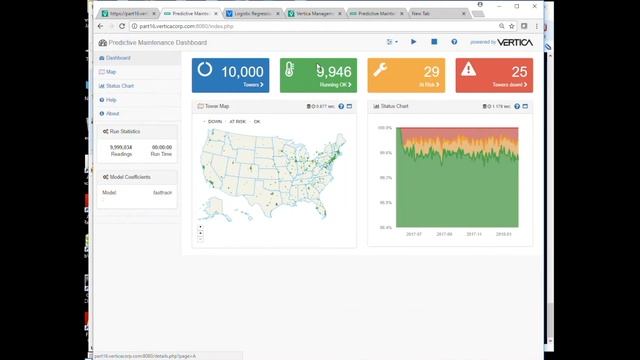Zoom in on the tower map
640x360 pixels.
[200, 233]
